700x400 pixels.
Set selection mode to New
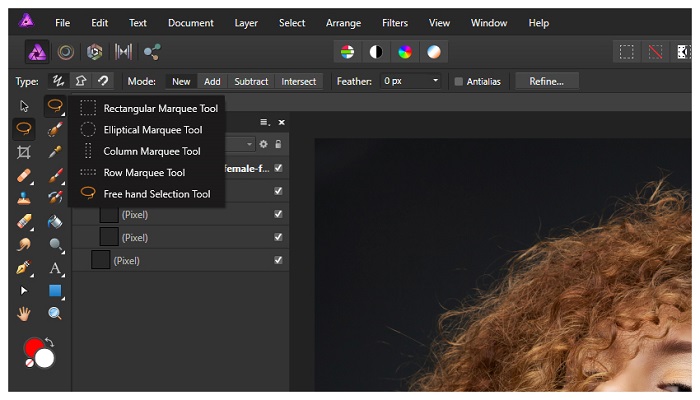(181, 81)
